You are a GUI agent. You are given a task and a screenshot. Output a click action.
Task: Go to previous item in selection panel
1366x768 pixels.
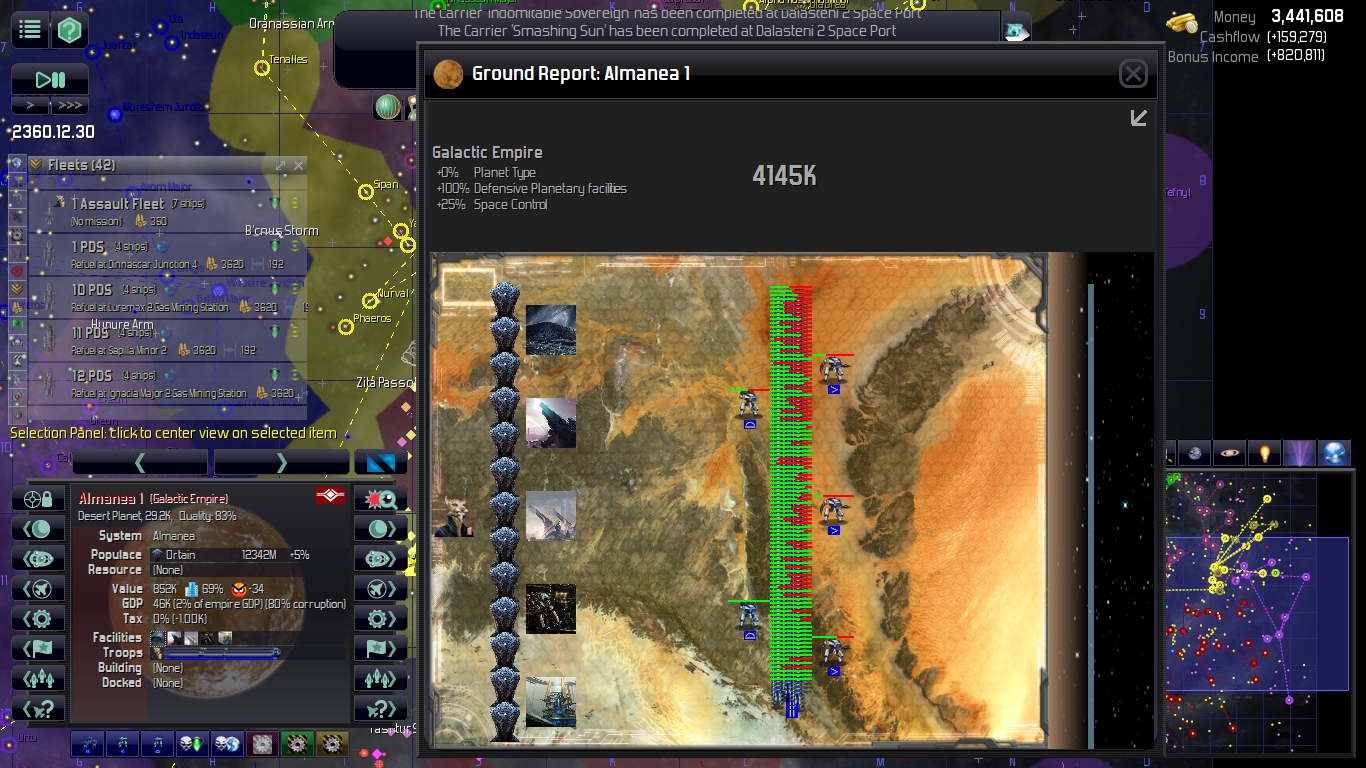point(140,462)
